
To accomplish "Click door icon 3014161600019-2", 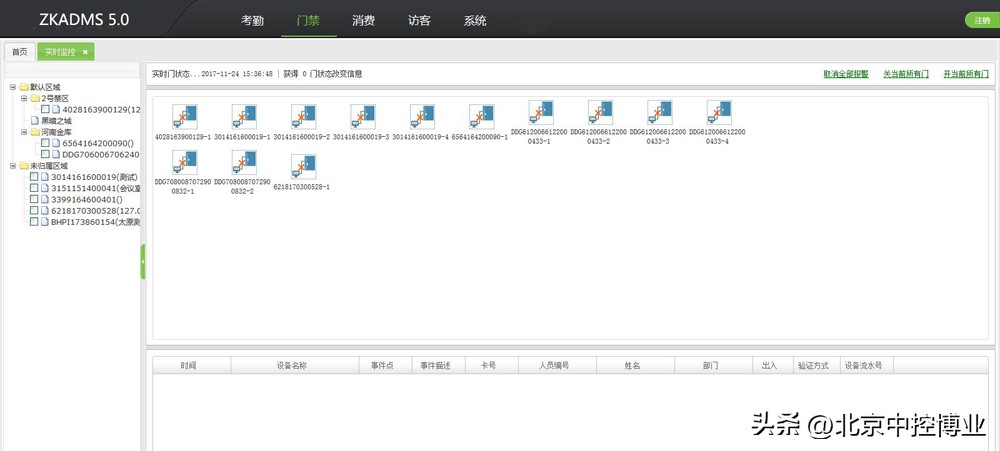I will point(302,116).
